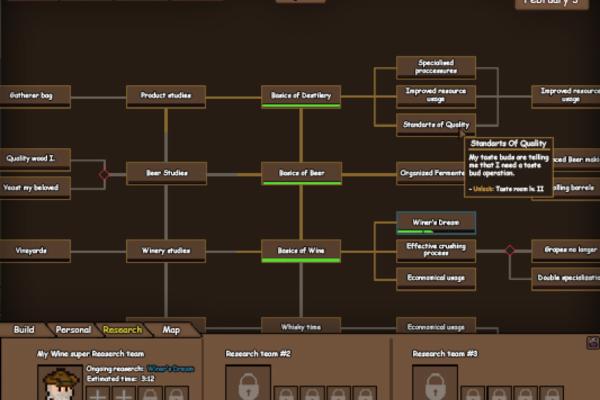Select the Research tab
Viewport: 600px width, 400px height.
(x=122, y=330)
